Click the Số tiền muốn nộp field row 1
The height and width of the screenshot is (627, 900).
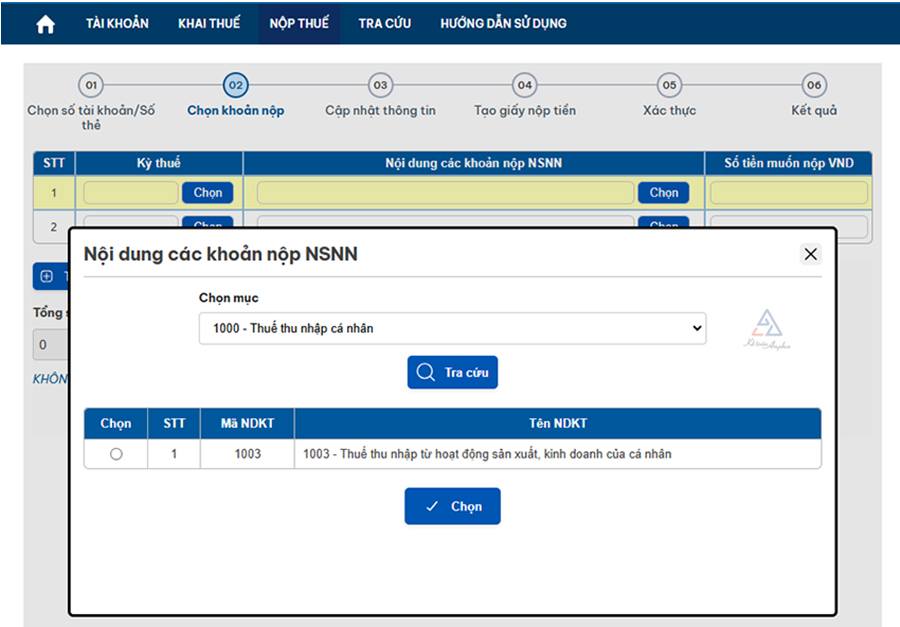pos(788,193)
